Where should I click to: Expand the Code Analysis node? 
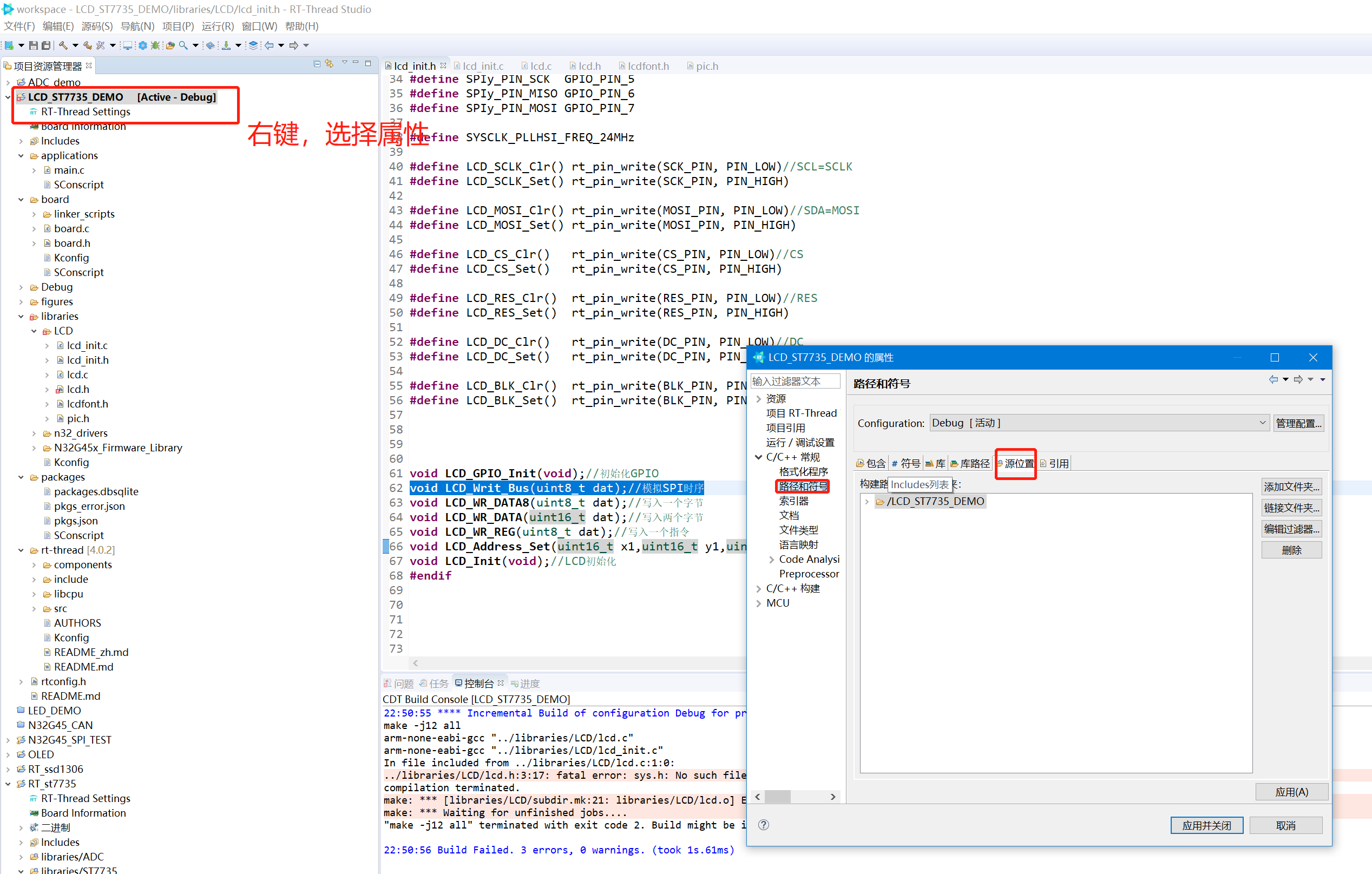[x=771, y=560]
